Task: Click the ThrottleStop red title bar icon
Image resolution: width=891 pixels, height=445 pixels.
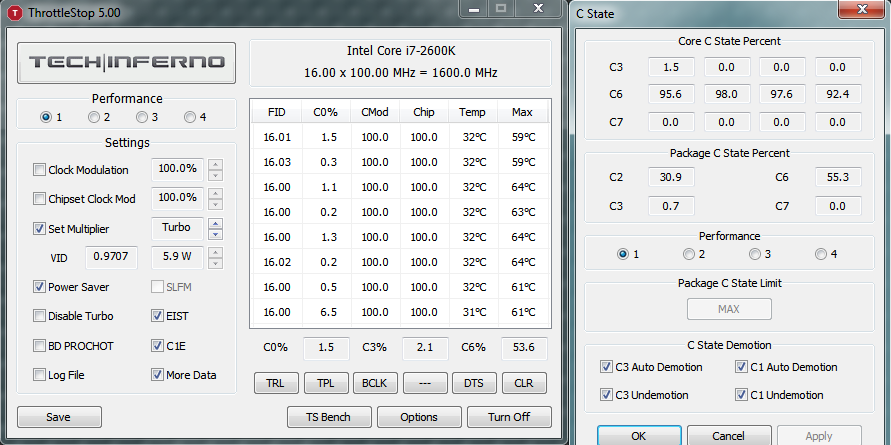Action: [x=15, y=13]
